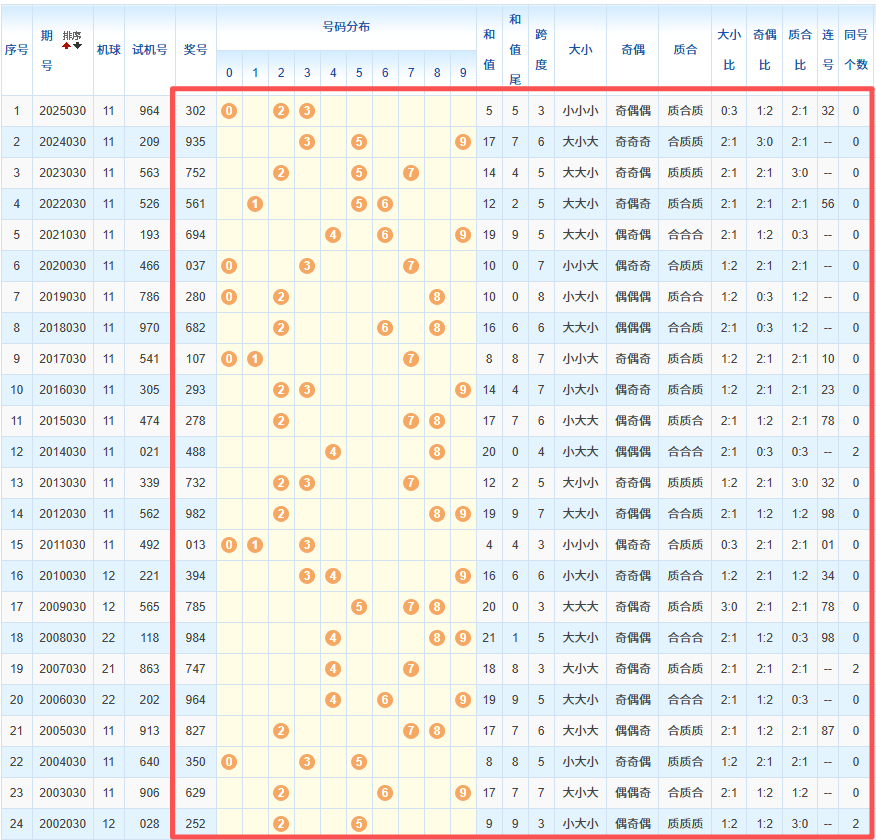Select period number 2025030

(x=63, y=111)
